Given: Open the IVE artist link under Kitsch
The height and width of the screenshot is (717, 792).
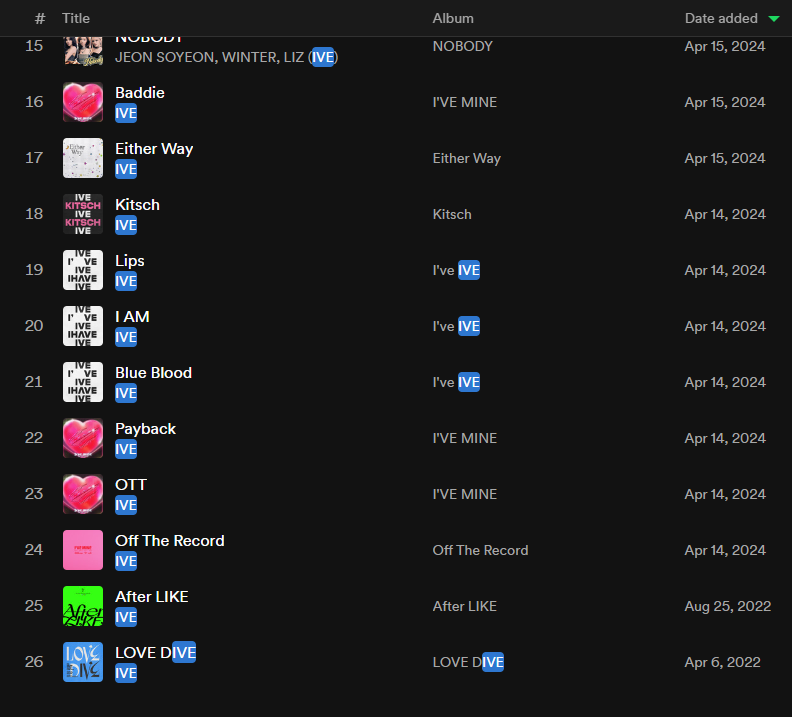Looking at the screenshot, I should pos(126,225).
